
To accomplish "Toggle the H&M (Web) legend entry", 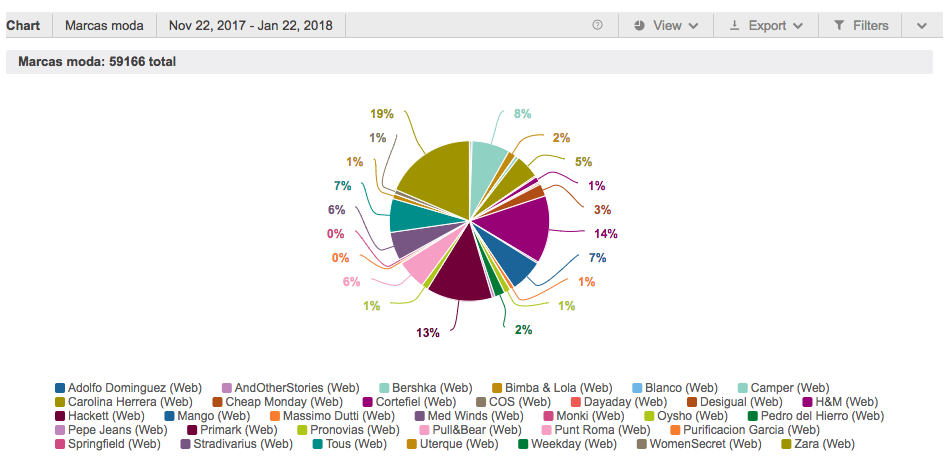I will [839, 402].
